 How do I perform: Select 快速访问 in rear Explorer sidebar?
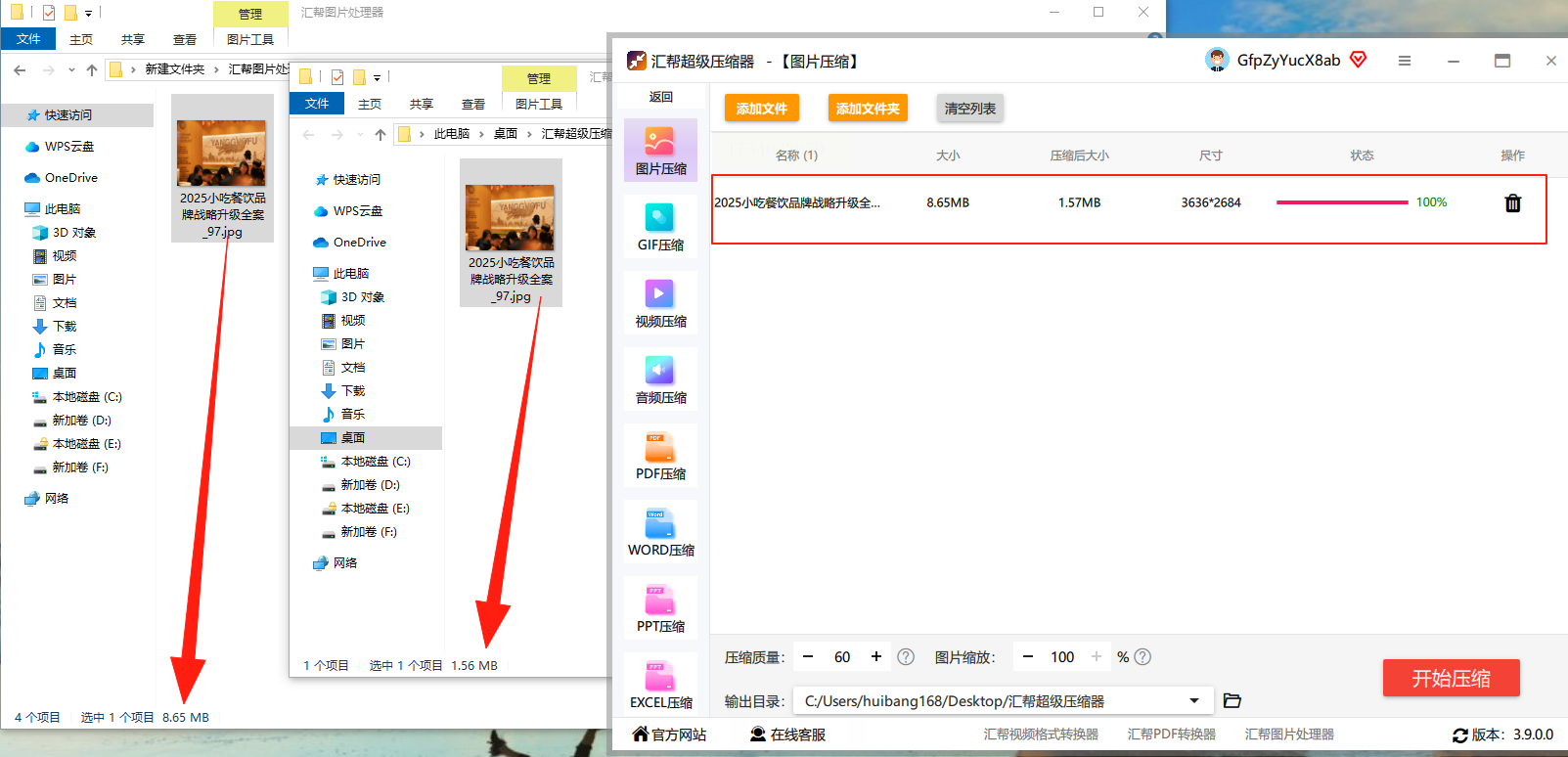(x=77, y=115)
